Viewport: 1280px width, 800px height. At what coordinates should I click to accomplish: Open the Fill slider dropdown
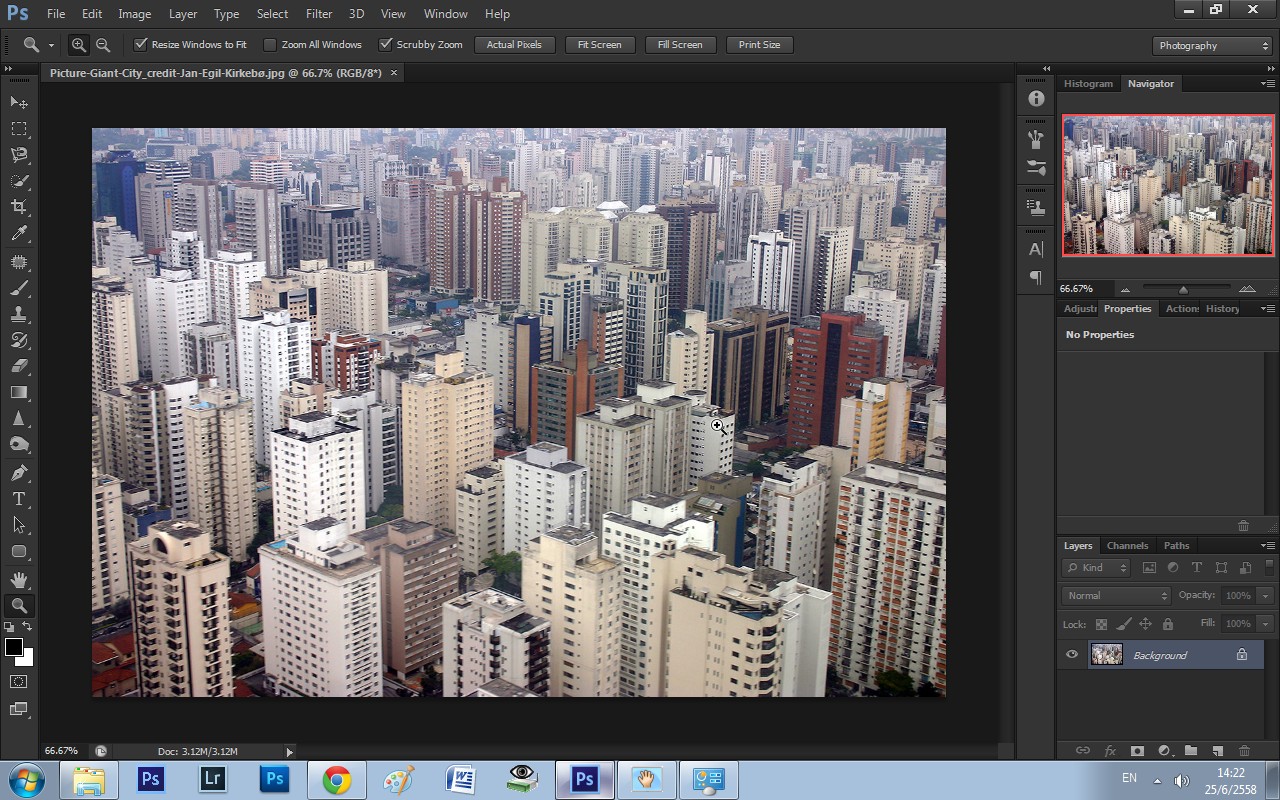(1265, 624)
